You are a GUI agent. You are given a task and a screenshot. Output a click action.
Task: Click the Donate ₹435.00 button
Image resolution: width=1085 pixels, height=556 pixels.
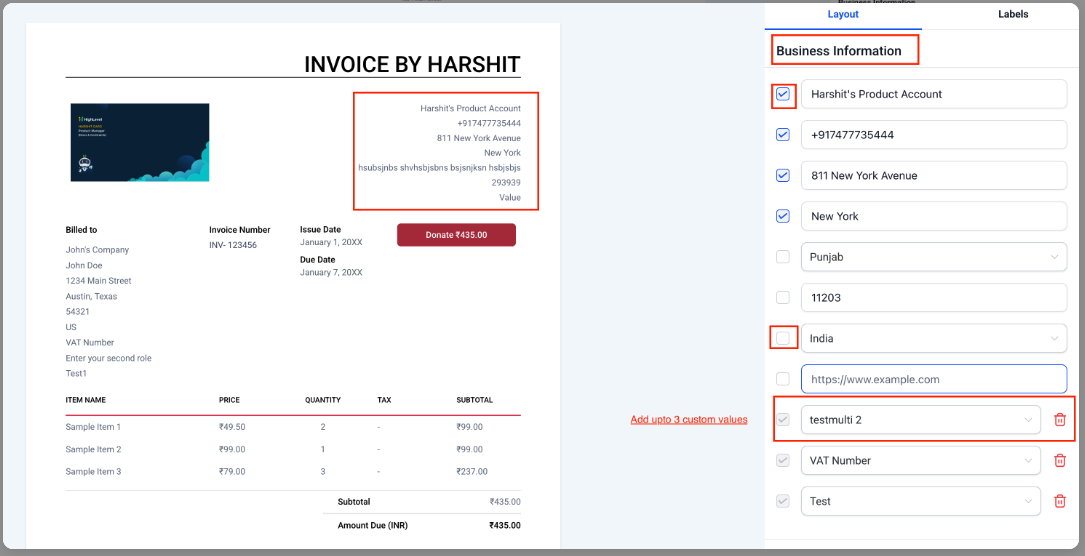[456, 235]
